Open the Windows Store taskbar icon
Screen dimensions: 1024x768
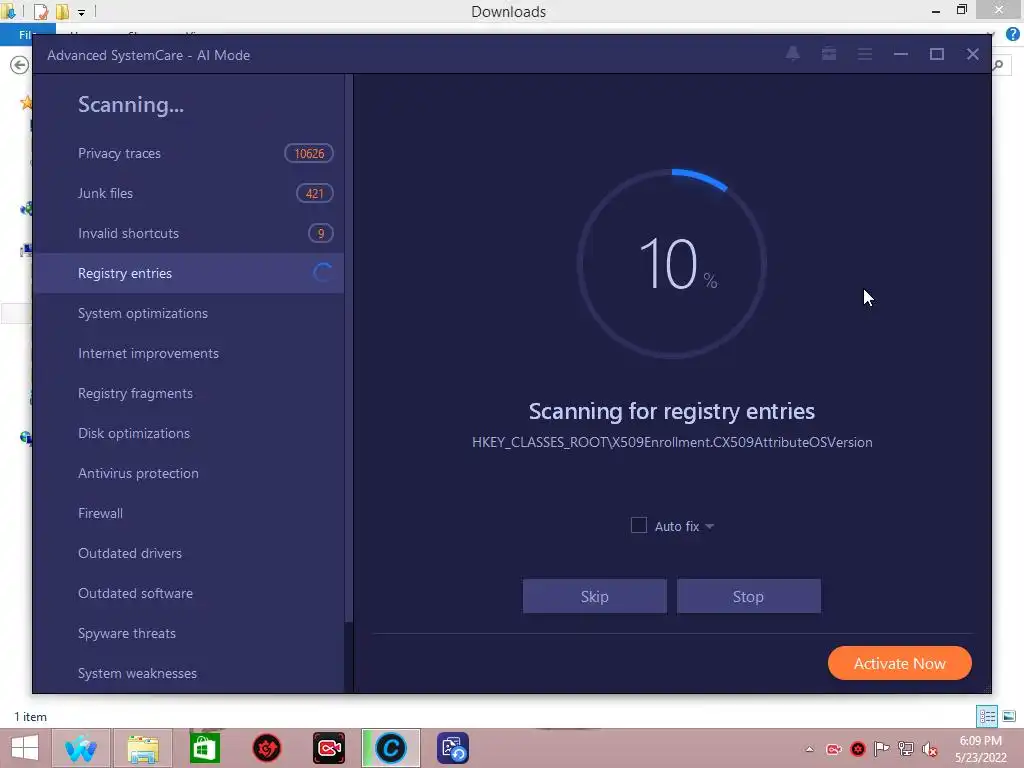click(204, 748)
